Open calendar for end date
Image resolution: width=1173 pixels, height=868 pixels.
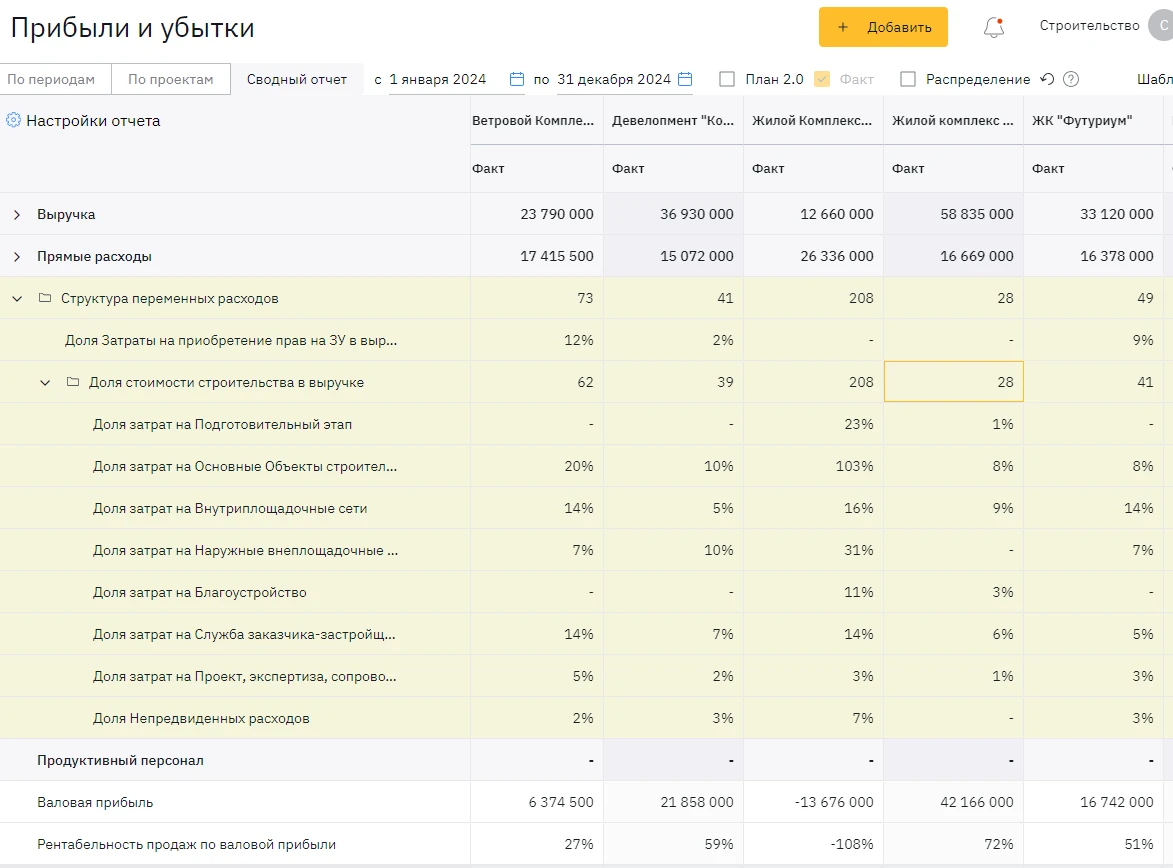[x=685, y=79]
